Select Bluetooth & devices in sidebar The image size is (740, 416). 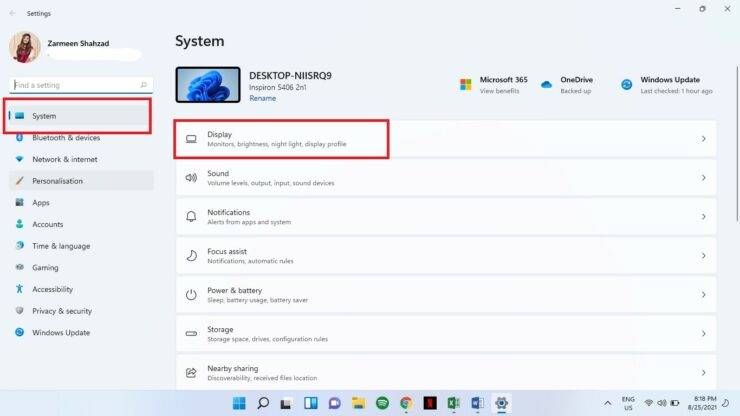coord(66,138)
